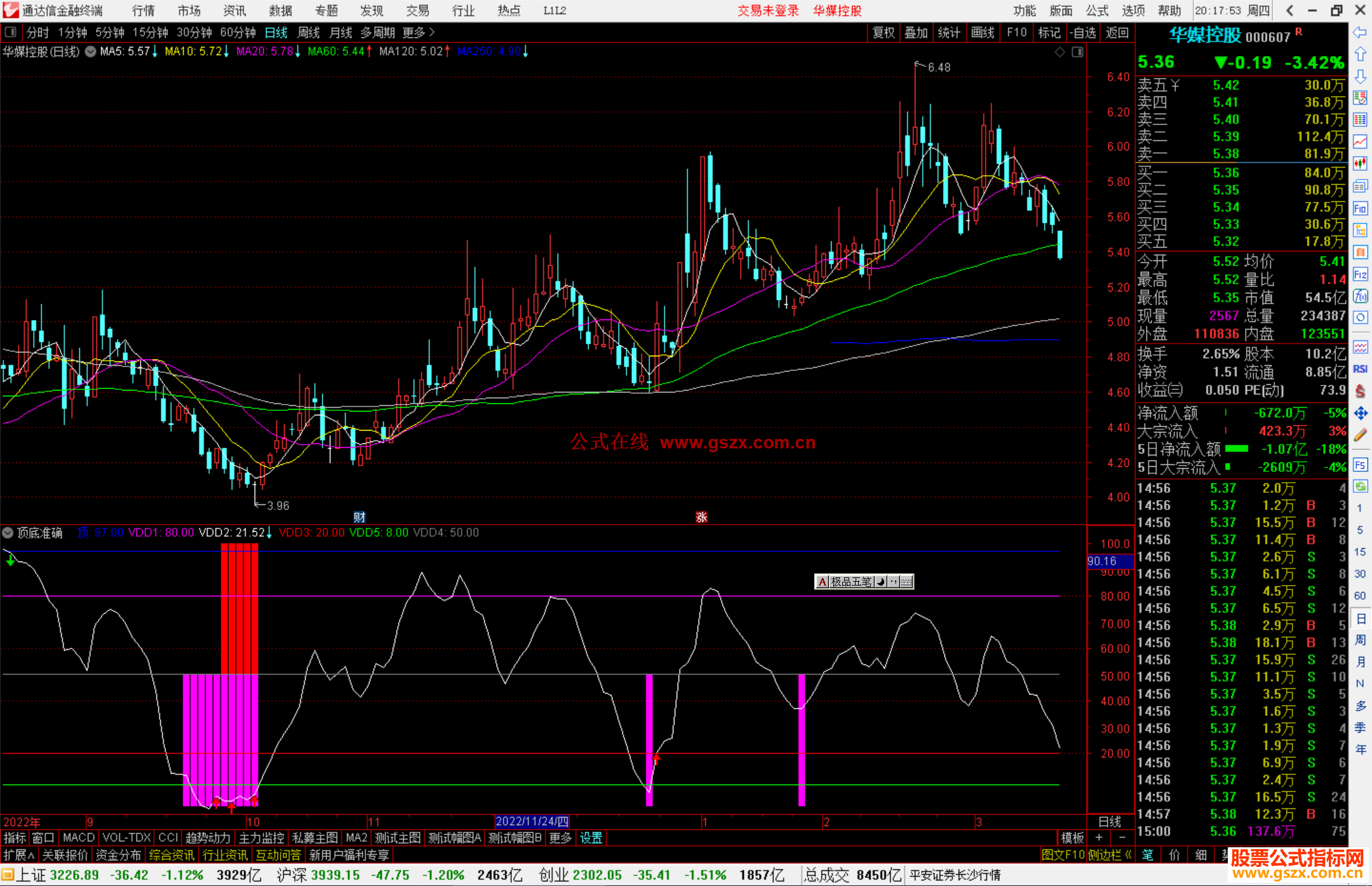Open the 行情 menu
This screenshot has height=886, width=1372.
tap(143, 11)
